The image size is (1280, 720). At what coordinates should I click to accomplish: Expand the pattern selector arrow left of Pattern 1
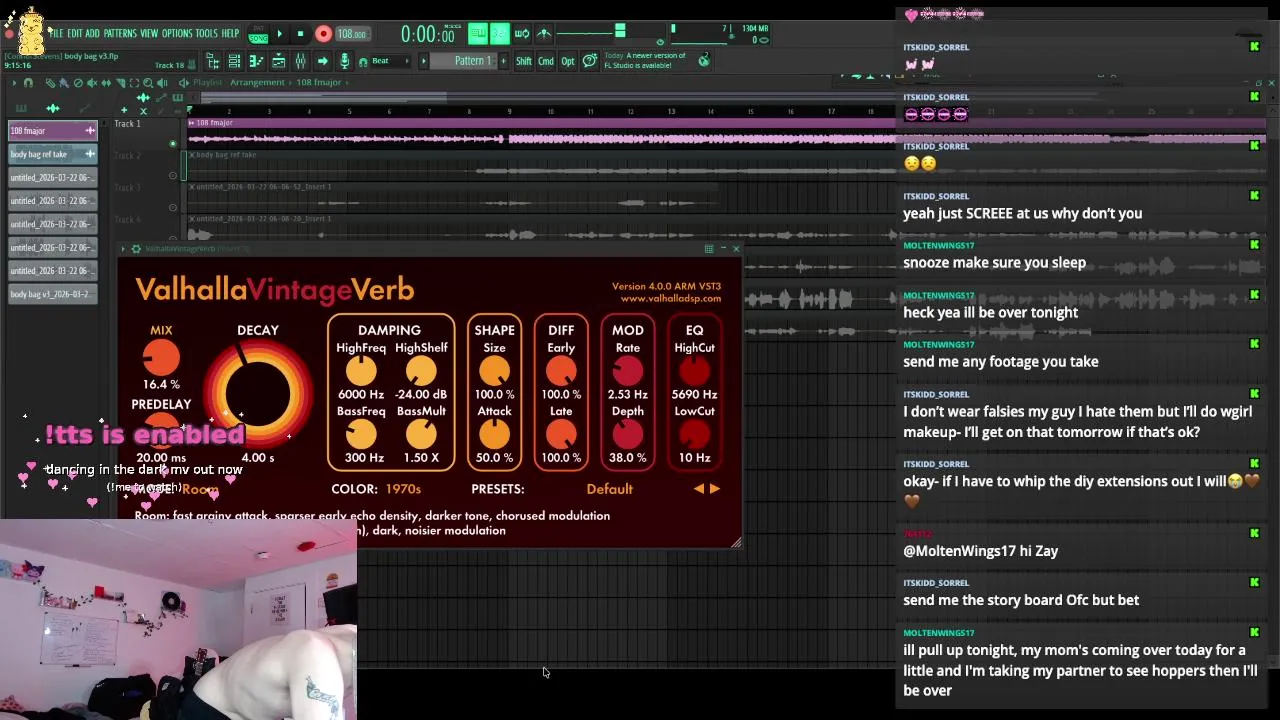[424, 61]
